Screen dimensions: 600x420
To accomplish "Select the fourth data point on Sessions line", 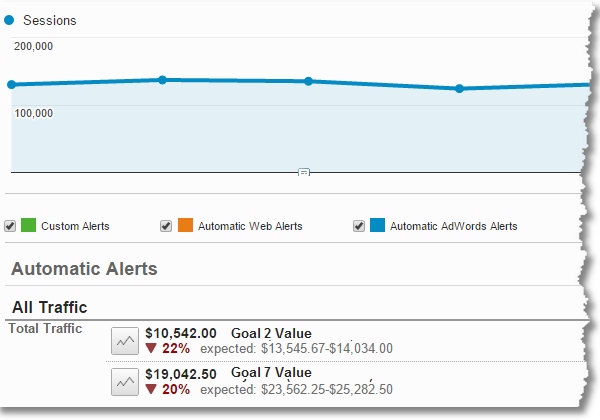I will (x=459, y=89).
